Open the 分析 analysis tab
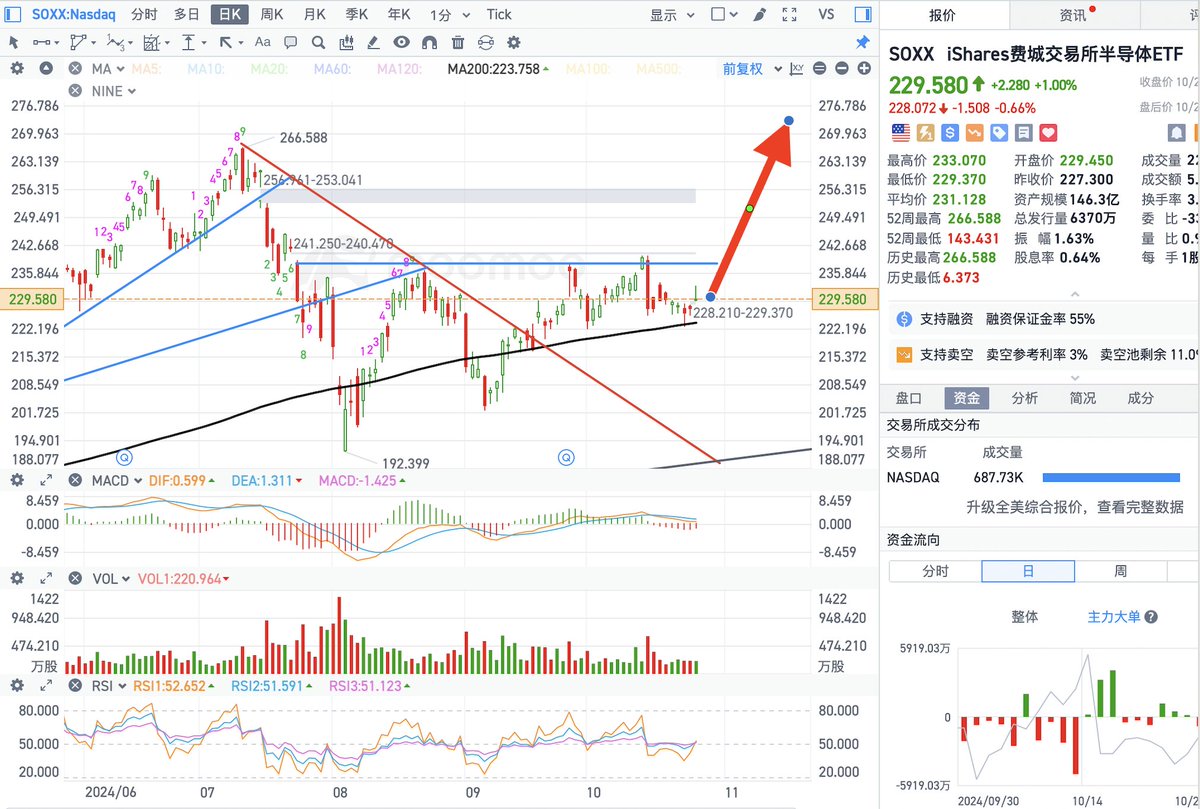 [x=1024, y=397]
